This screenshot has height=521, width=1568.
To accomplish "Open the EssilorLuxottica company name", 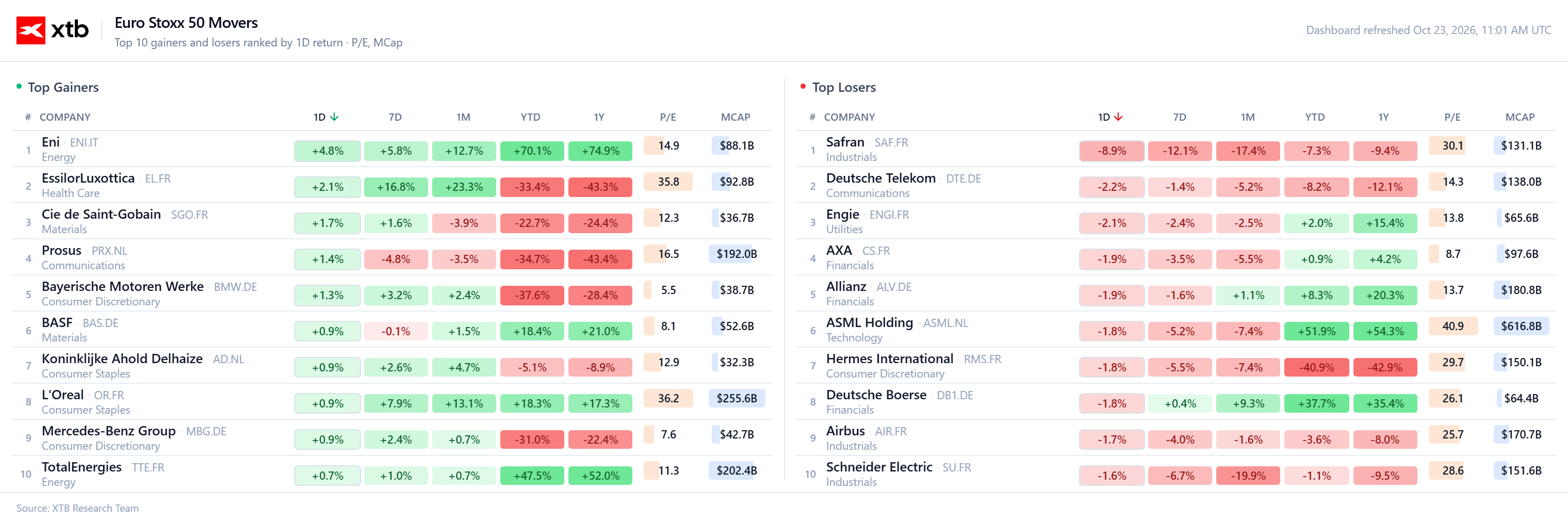I will tap(88, 178).
